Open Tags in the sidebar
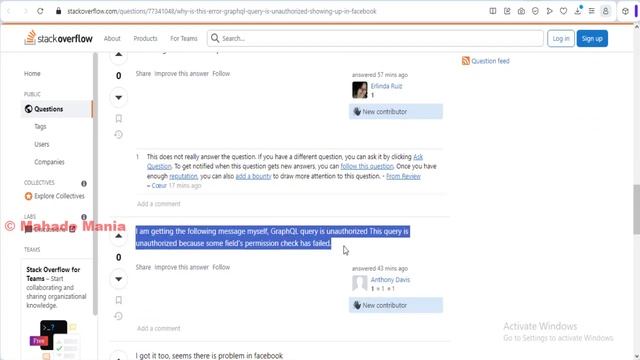Image resolution: width=640 pixels, height=360 pixels. point(40,127)
